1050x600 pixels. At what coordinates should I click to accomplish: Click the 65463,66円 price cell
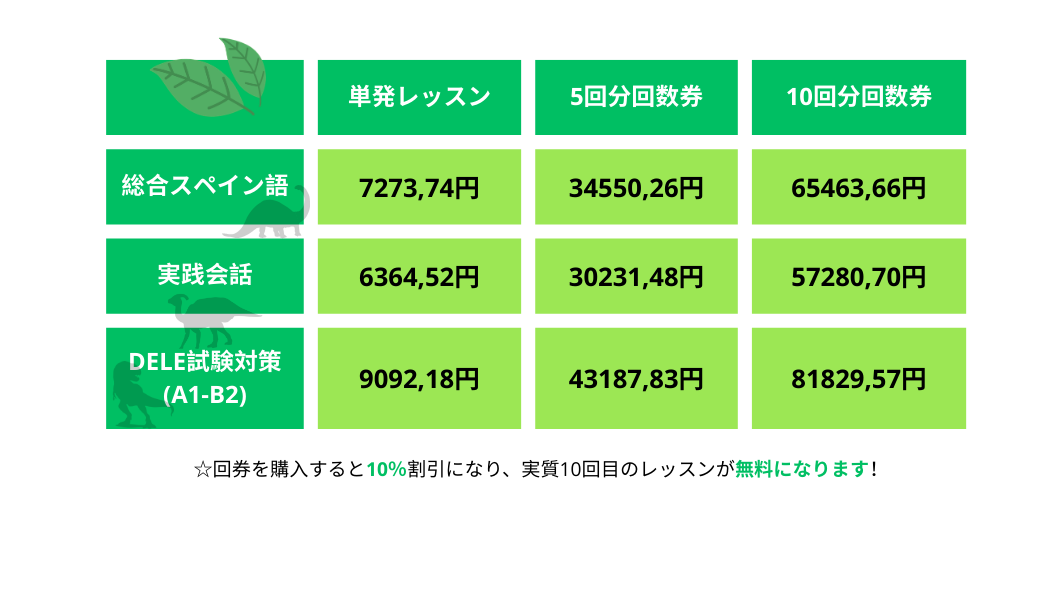tap(858, 187)
